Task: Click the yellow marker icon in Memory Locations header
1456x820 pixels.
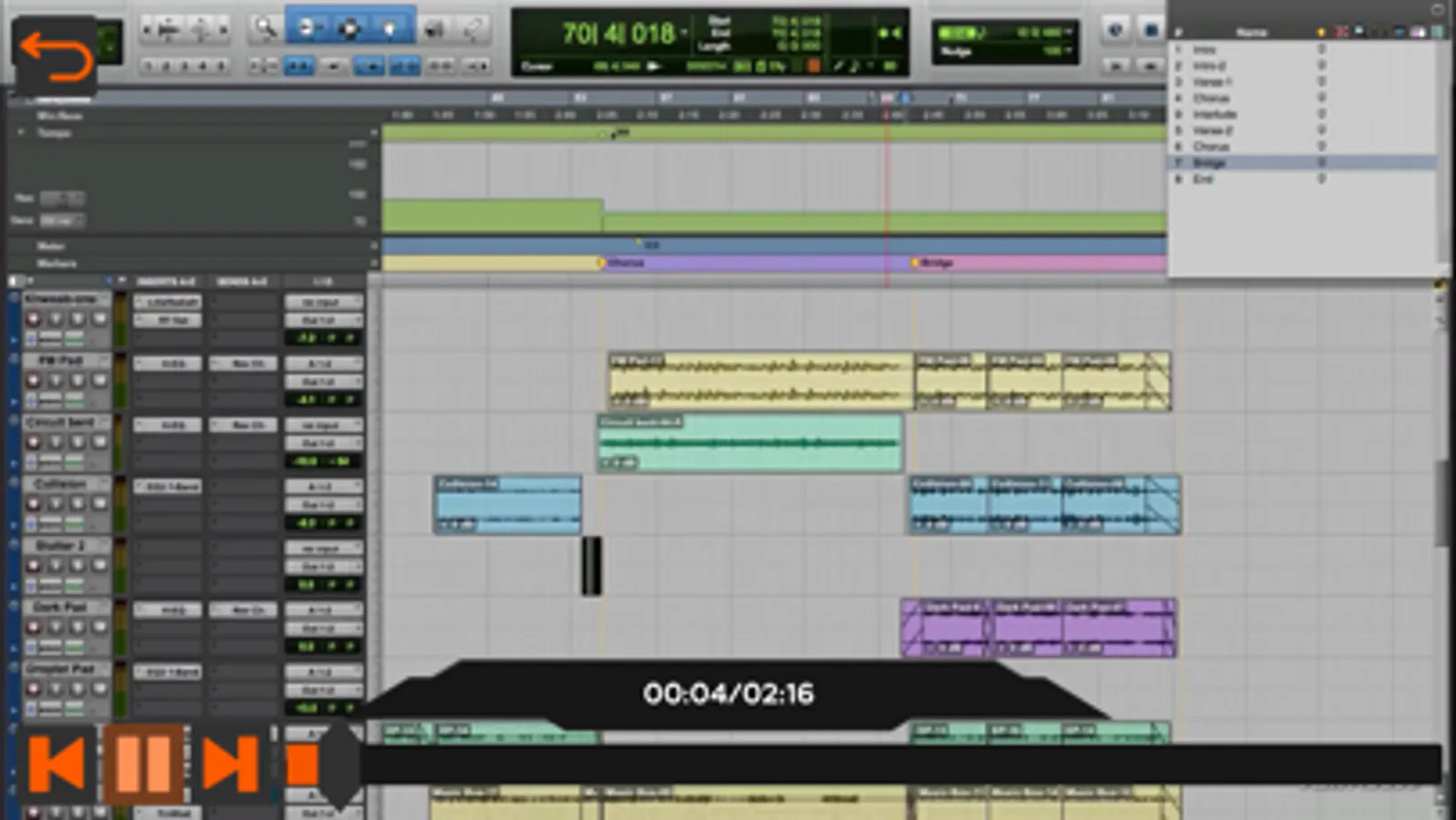Action: click(1321, 32)
